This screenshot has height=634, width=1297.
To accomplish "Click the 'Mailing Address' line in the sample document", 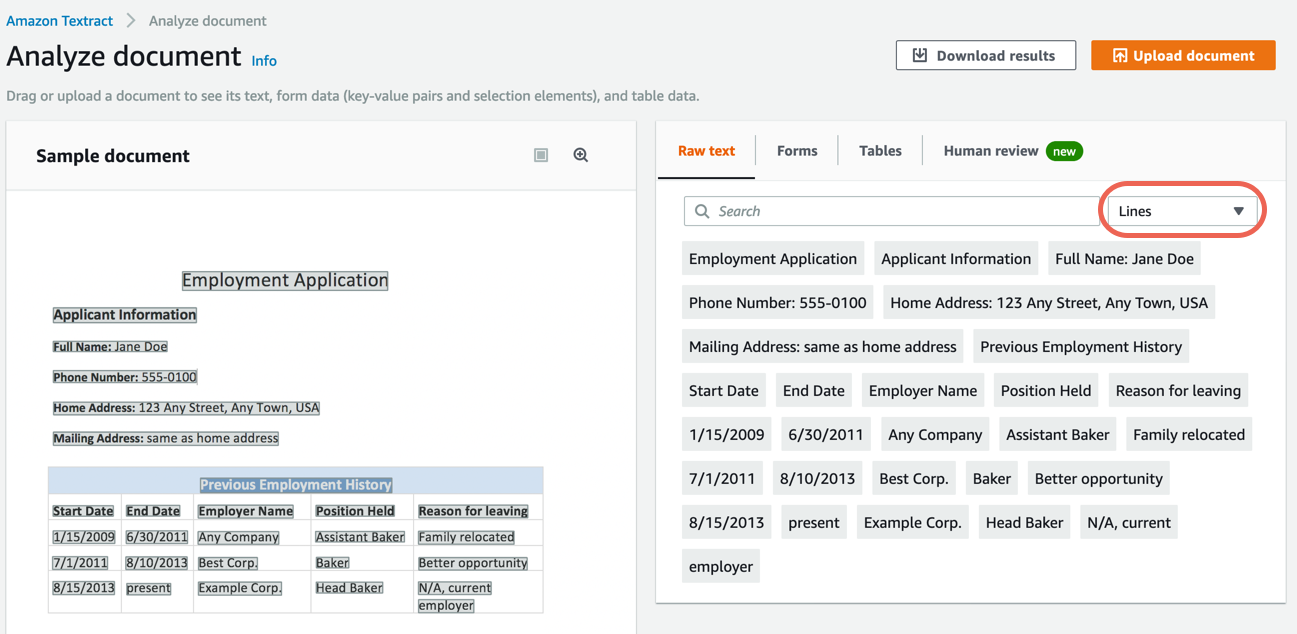I will click(x=166, y=438).
